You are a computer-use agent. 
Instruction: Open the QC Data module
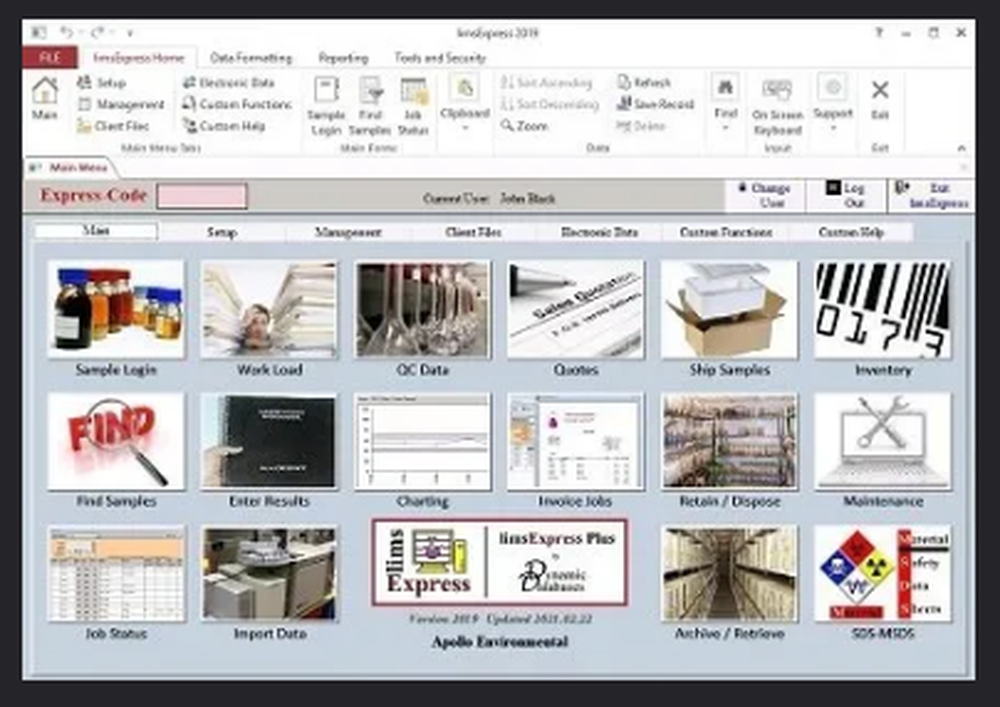[423, 309]
